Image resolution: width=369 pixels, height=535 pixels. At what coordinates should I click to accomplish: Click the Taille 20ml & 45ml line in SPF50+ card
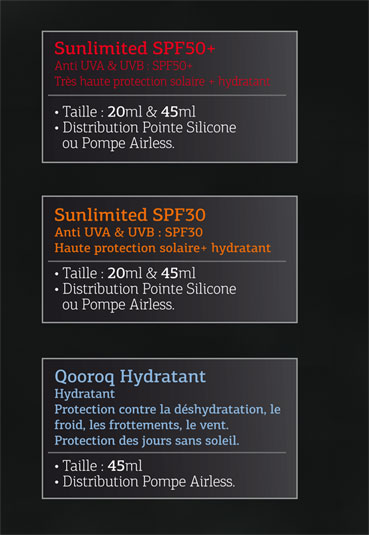(x=125, y=112)
